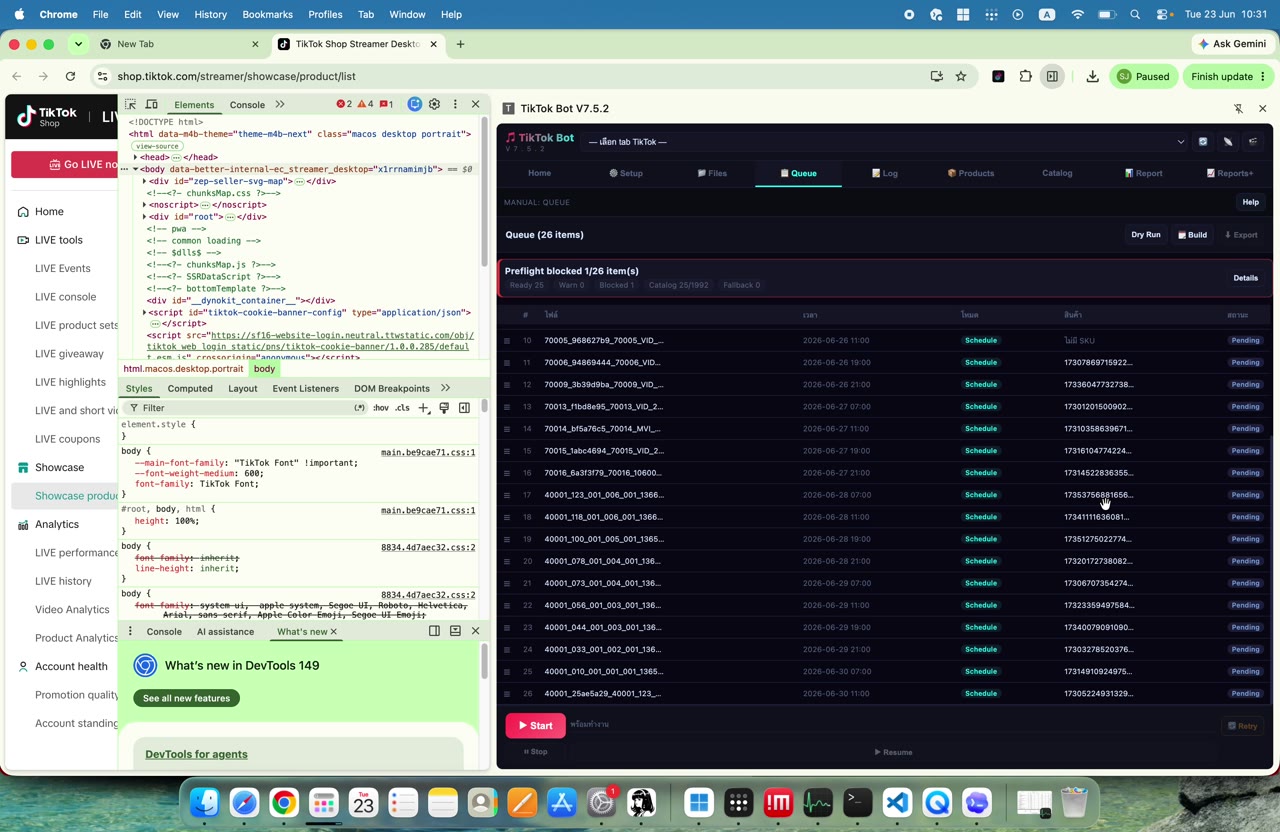Activate the DevTools element inspector icon
1280x832 pixels.
click(x=130, y=104)
